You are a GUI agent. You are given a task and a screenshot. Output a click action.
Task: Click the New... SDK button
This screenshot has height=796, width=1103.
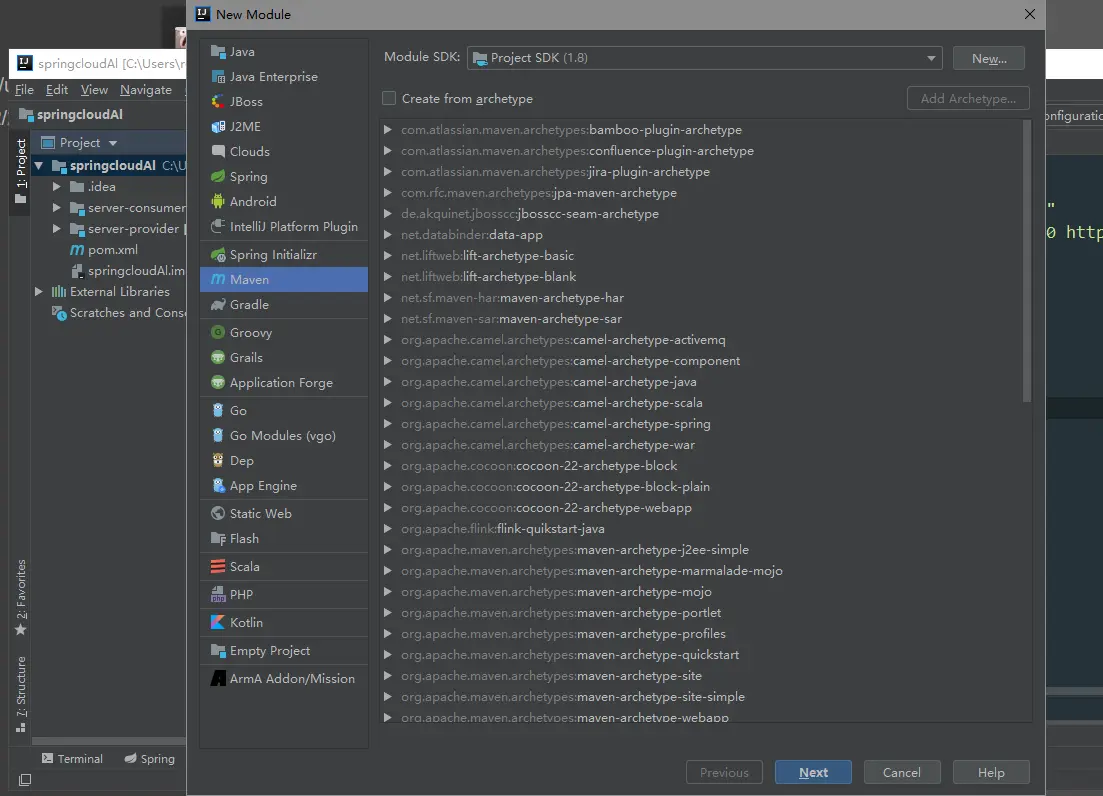988,58
